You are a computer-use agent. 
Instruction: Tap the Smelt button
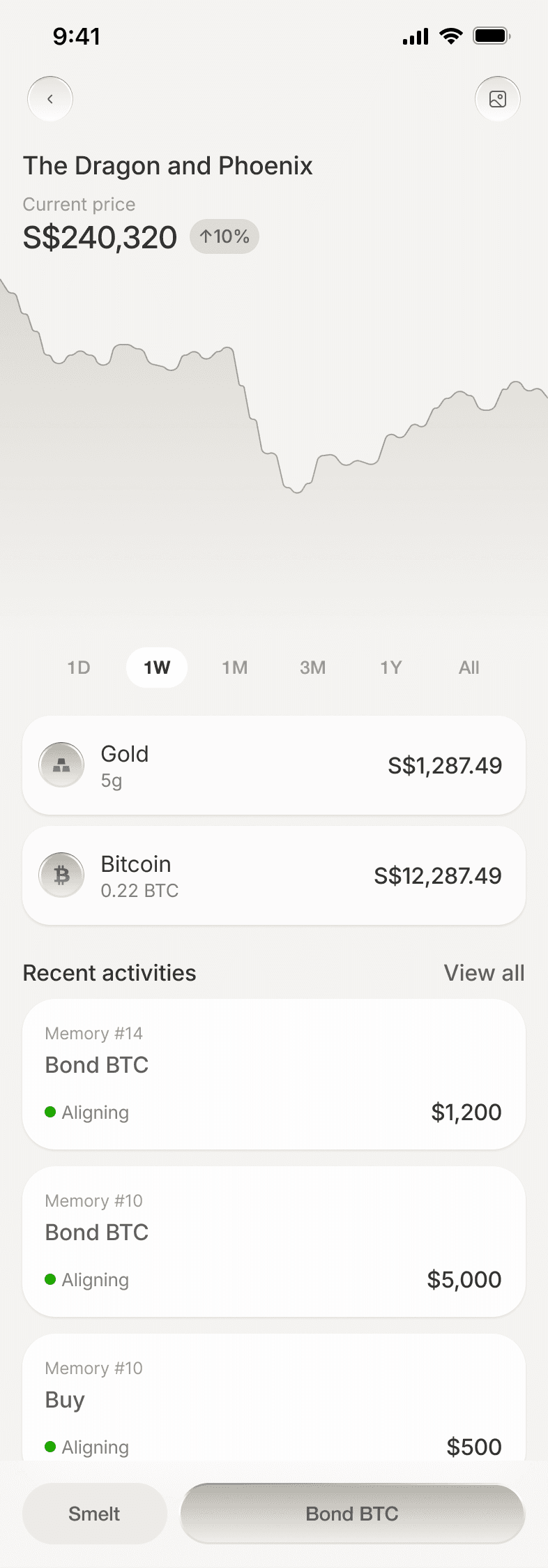[x=95, y=1514]
